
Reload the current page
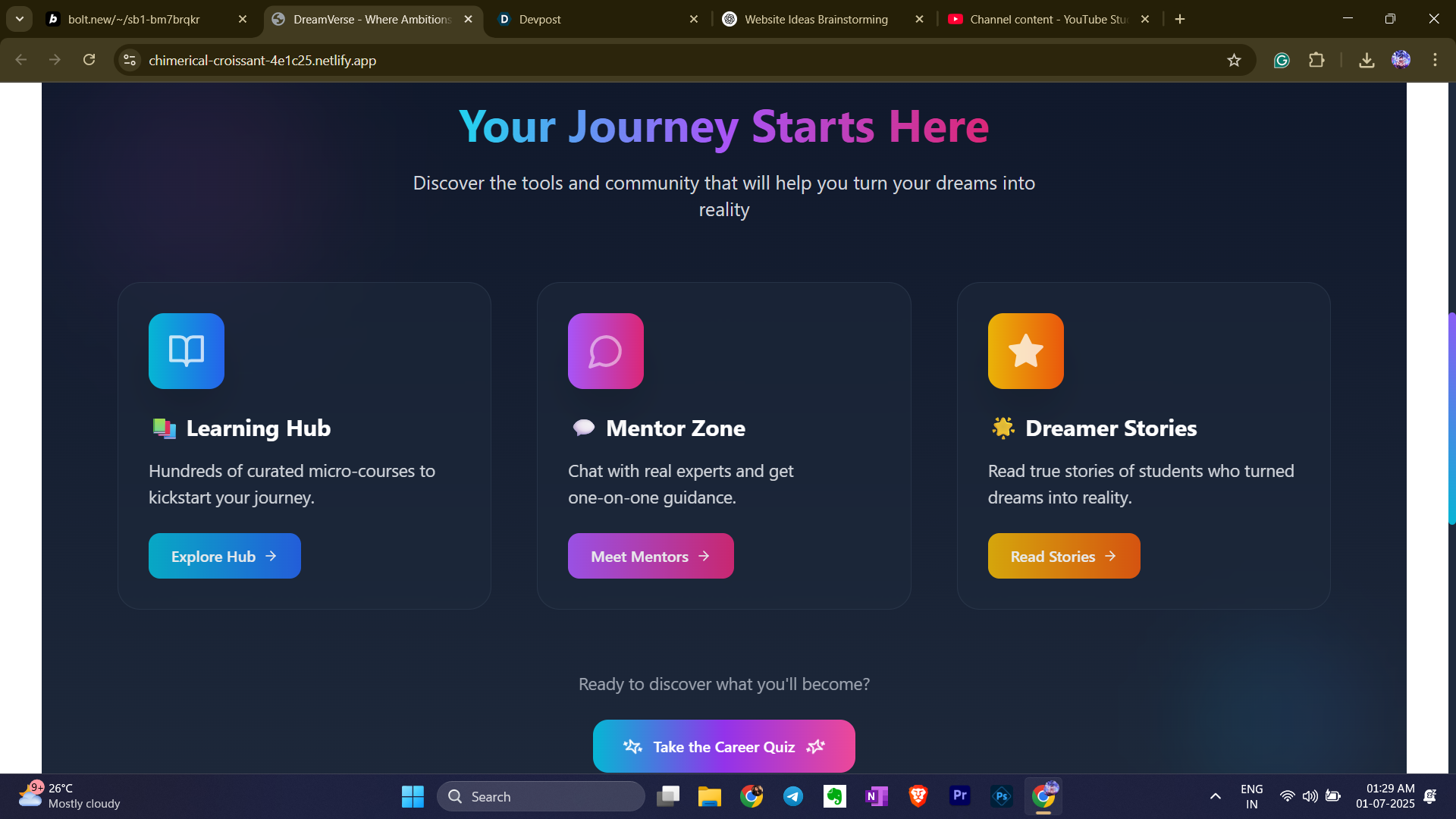(89, 60)
